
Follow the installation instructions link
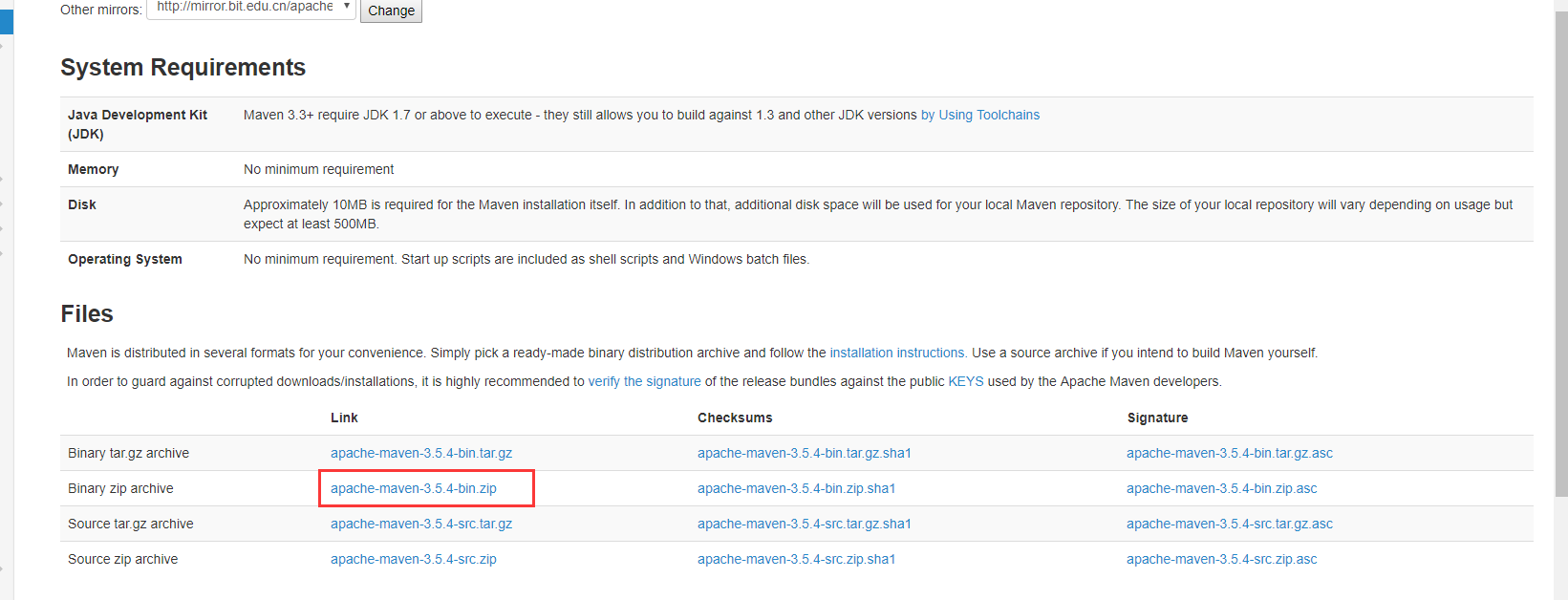pyautogui.click(x=897, y=353)
